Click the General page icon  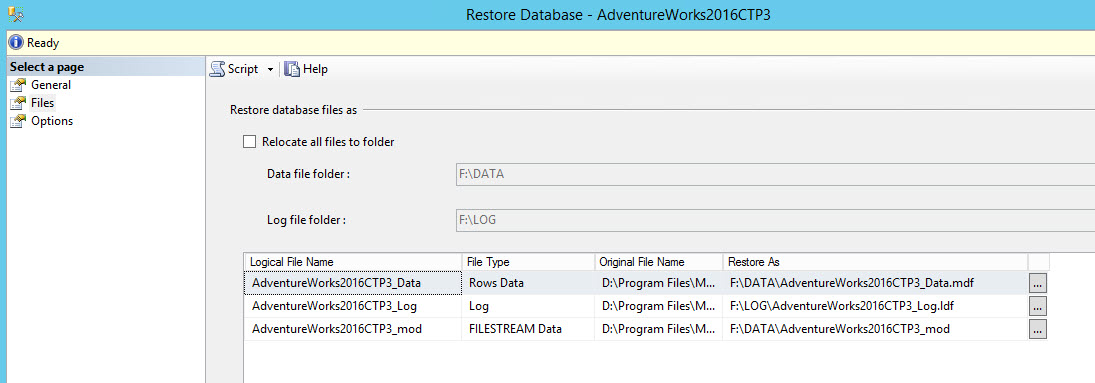(x=18, y=85)
